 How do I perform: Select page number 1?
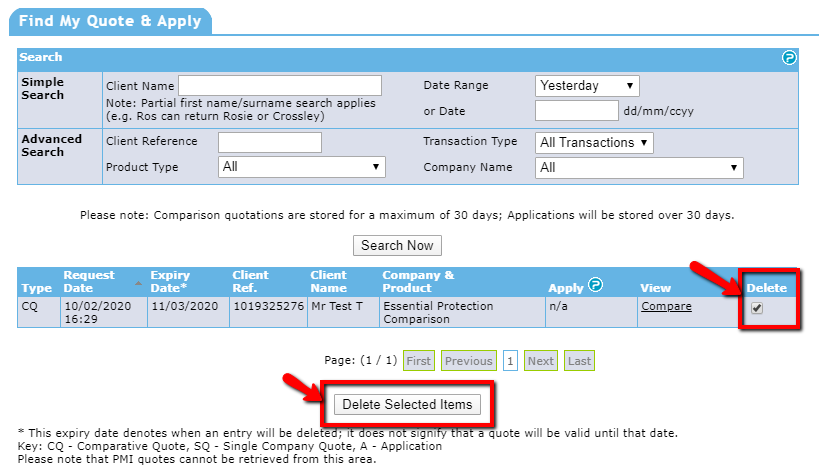pos(510,361)
